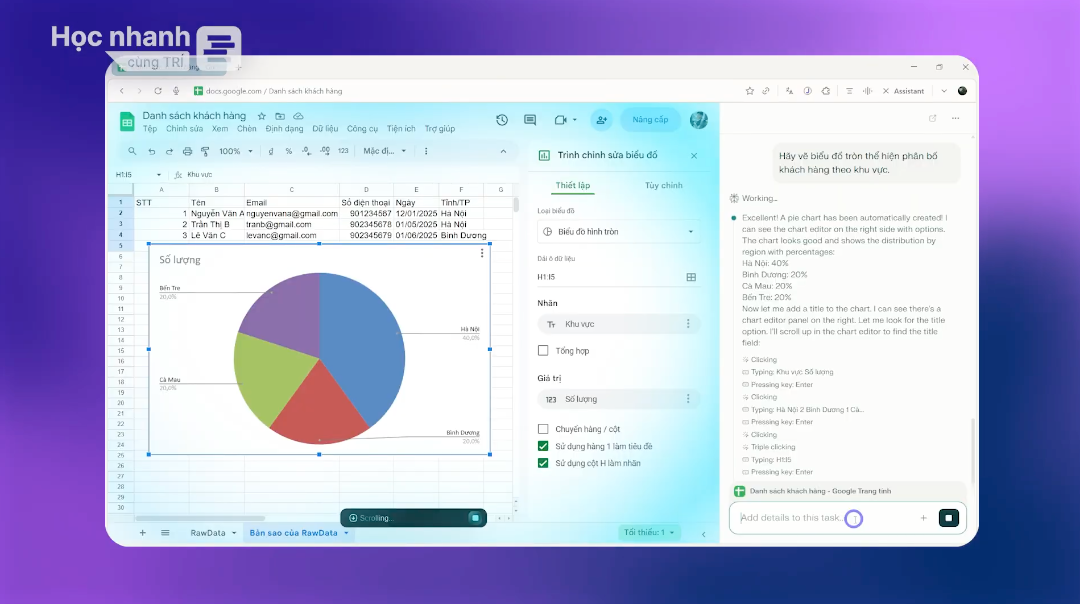Open the all sheets list icon
1080x604 pixels.
(x=165, y=532)
